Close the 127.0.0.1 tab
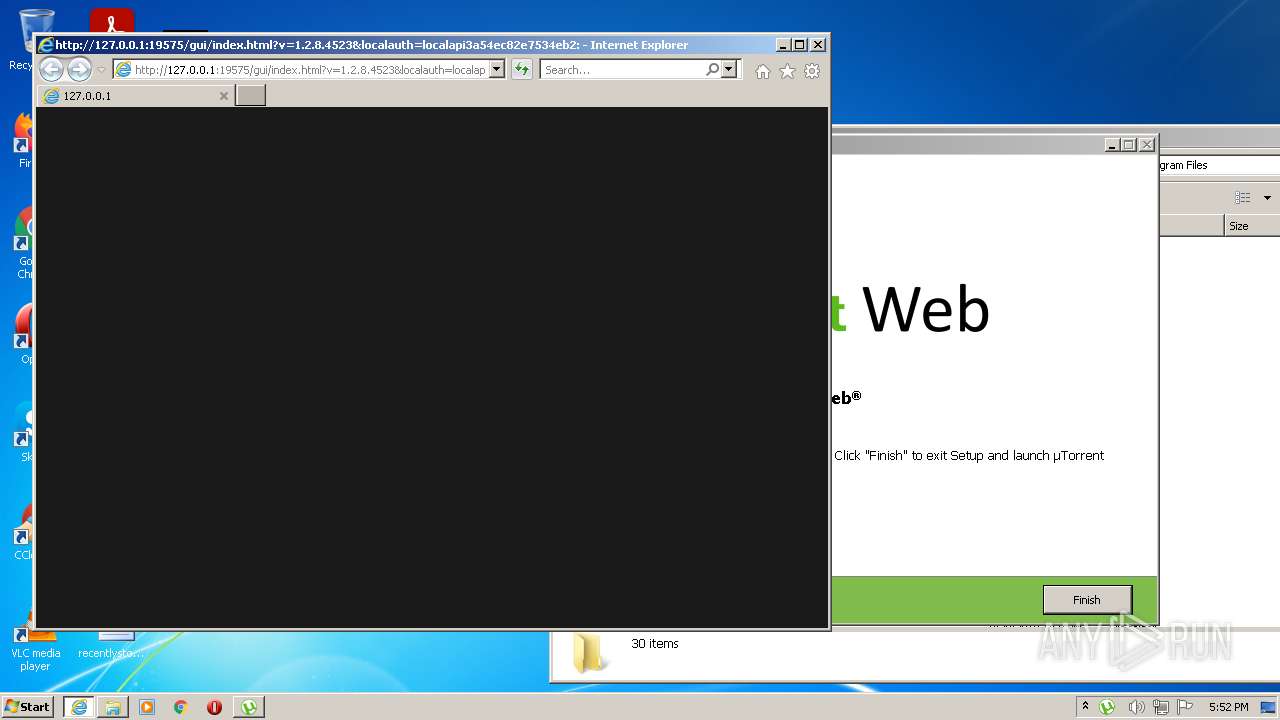 tap(224, 96)
